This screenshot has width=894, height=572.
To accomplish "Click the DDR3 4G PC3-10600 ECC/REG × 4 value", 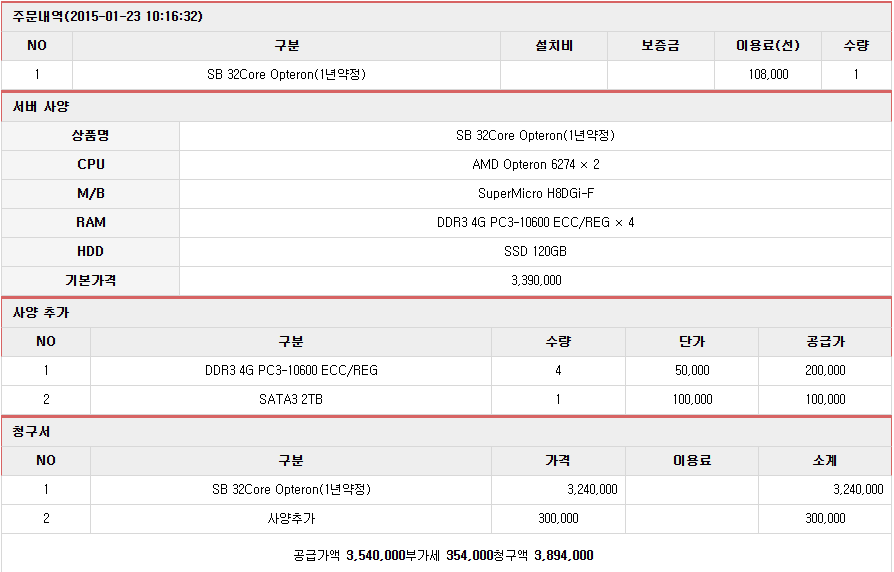I will pyautogui.click(x=535, y=222).
